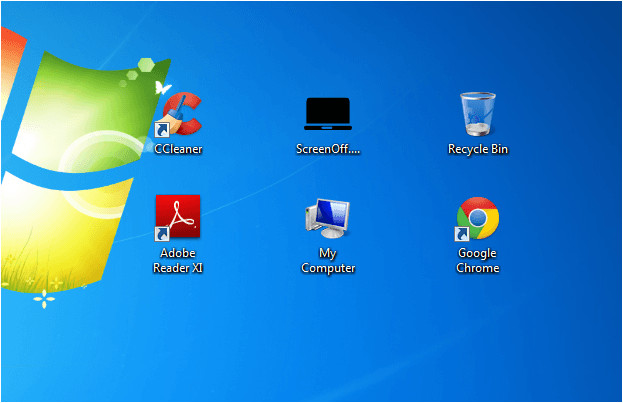This screenshot has width=623, height=403.
Task: Select the My Computer icon
Action: point(328,218)
